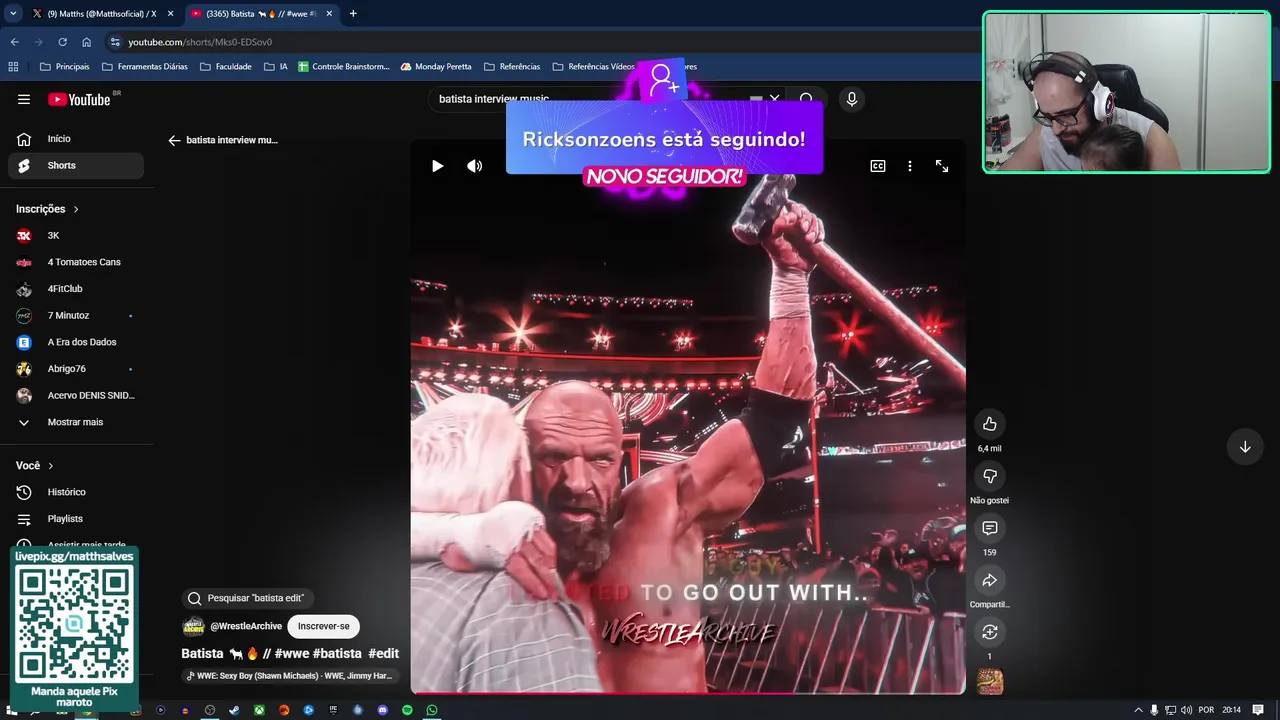1280x720 pixels.
Task: Open A Era dos Dados channel
Action: pos(76,342)
